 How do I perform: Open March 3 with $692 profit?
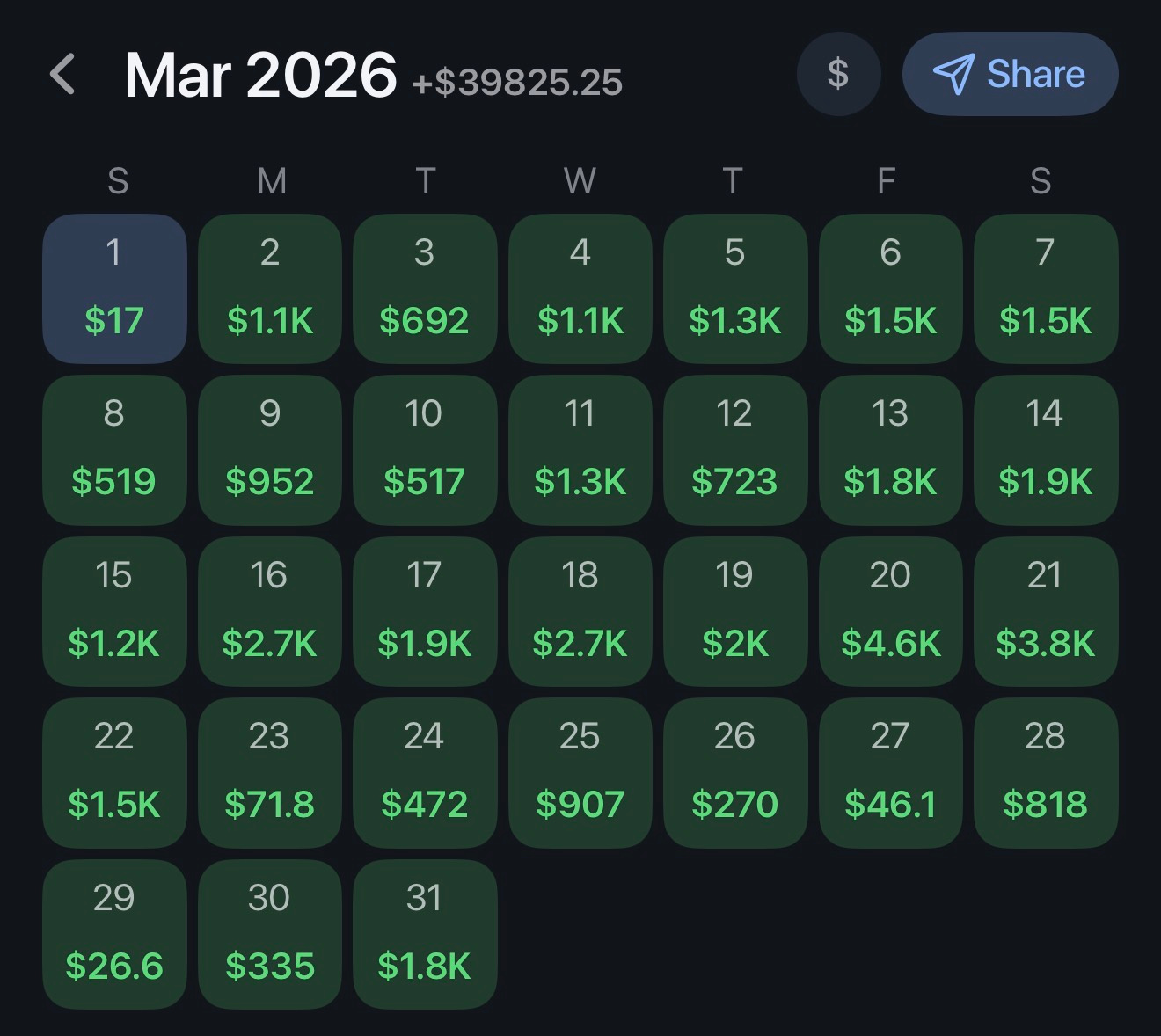pos(425,288)
